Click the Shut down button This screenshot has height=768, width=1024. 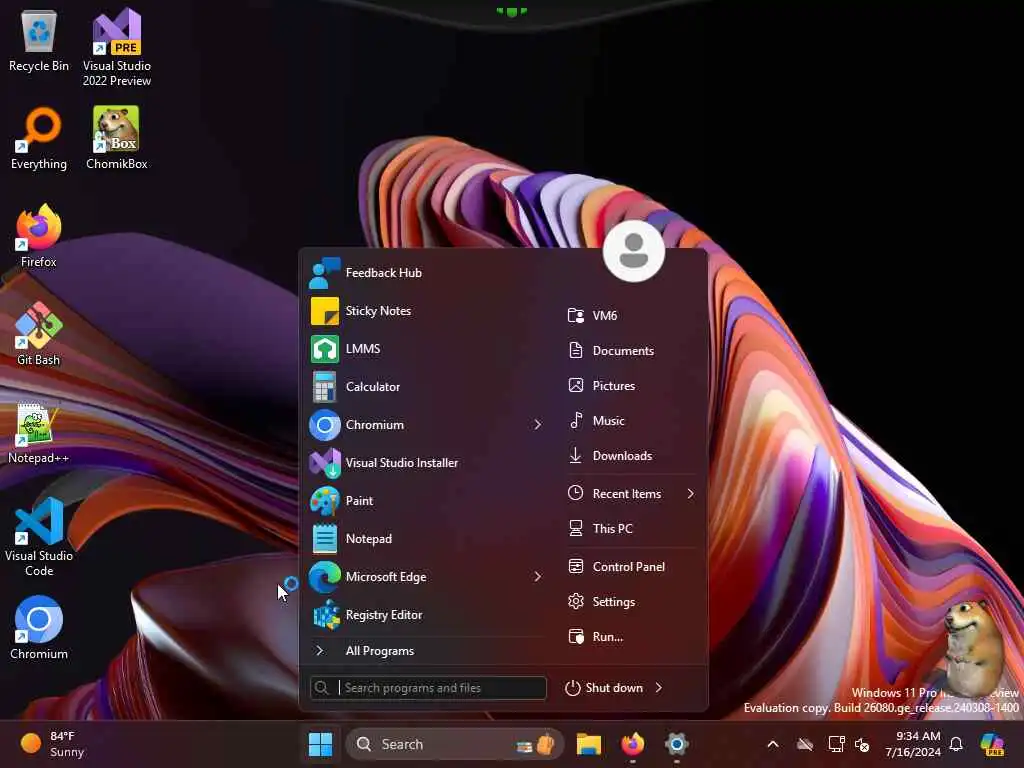point(604,688)
